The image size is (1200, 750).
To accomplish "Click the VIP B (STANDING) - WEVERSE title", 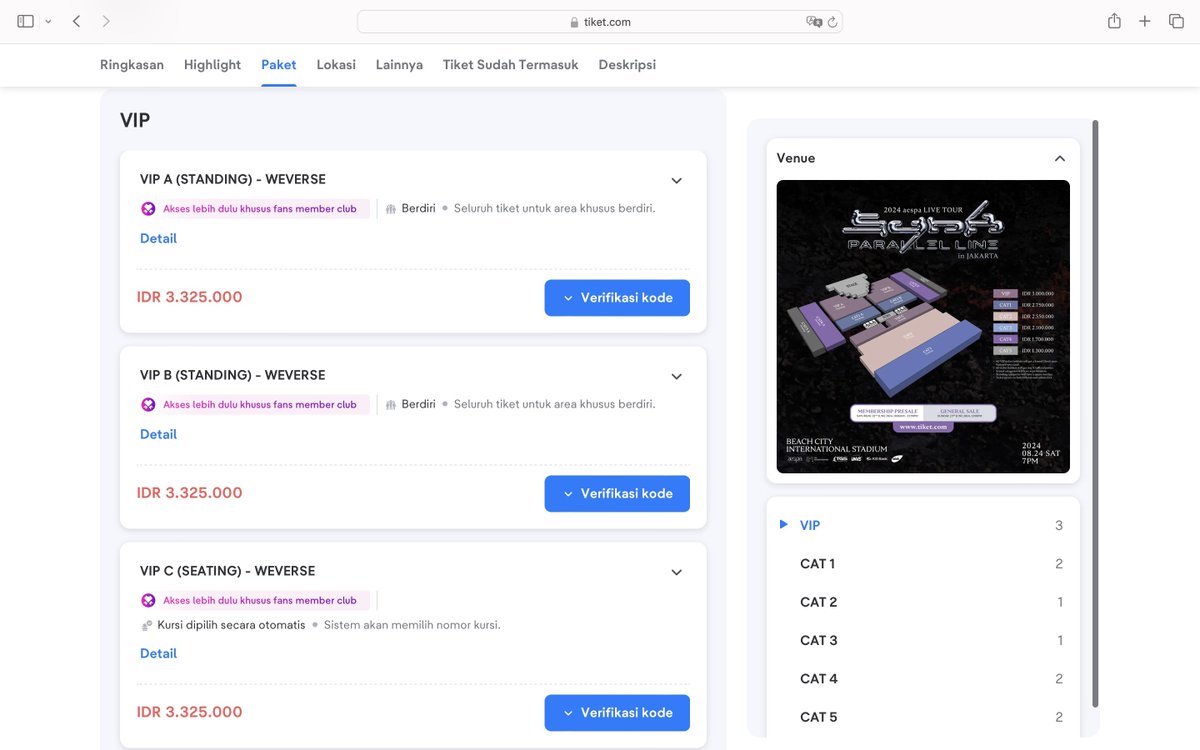I will click(x=233, y=375).
